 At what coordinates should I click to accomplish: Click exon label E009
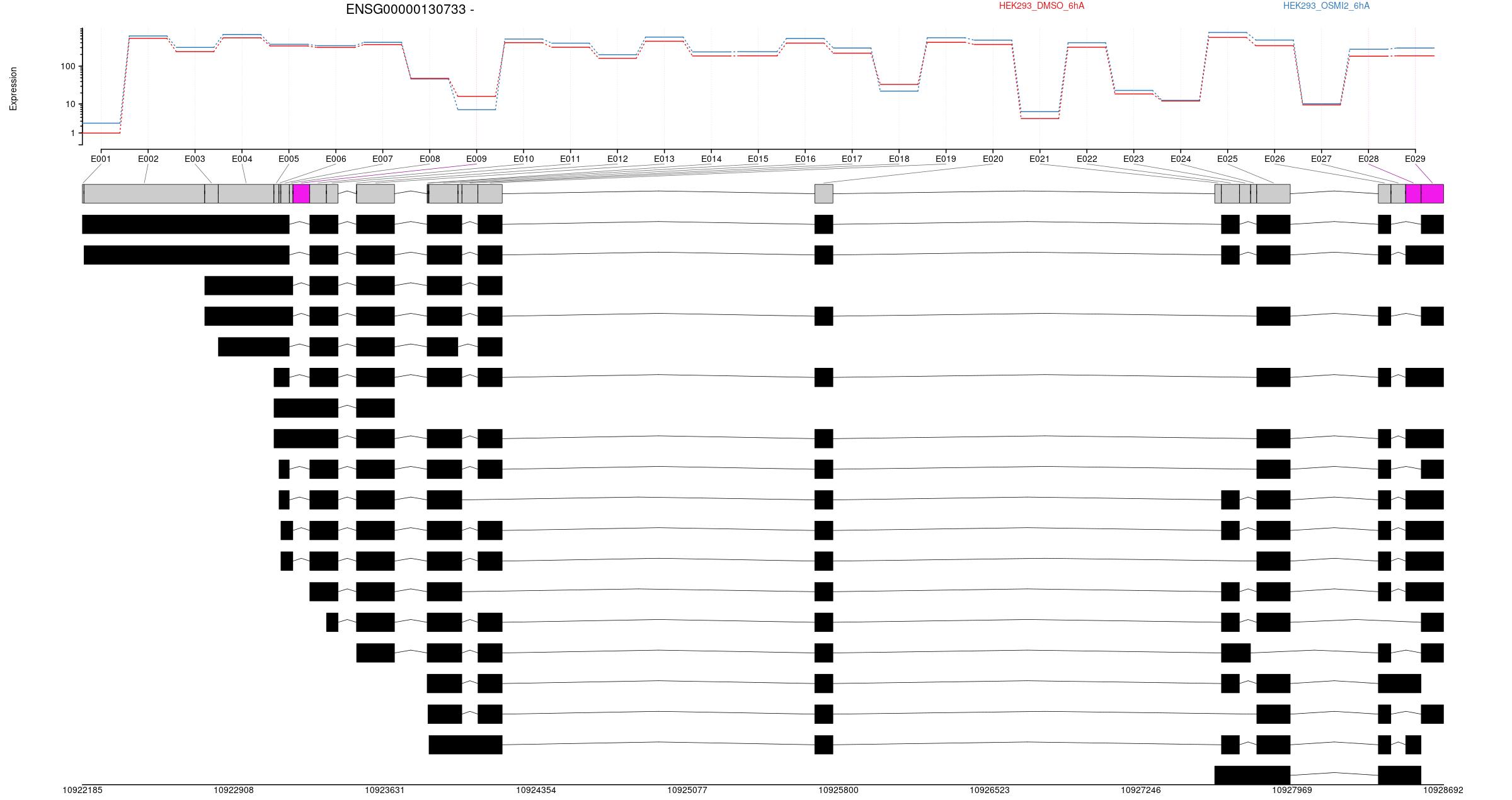coord(476,159)
